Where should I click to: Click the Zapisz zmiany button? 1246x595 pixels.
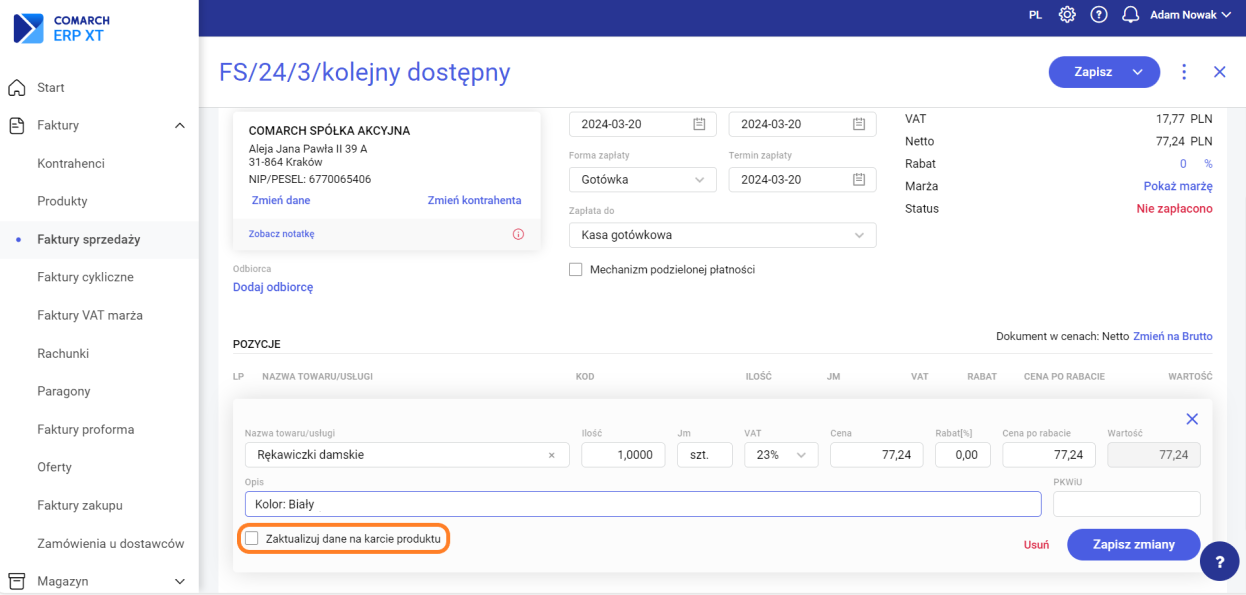(x=1133, y=544)
